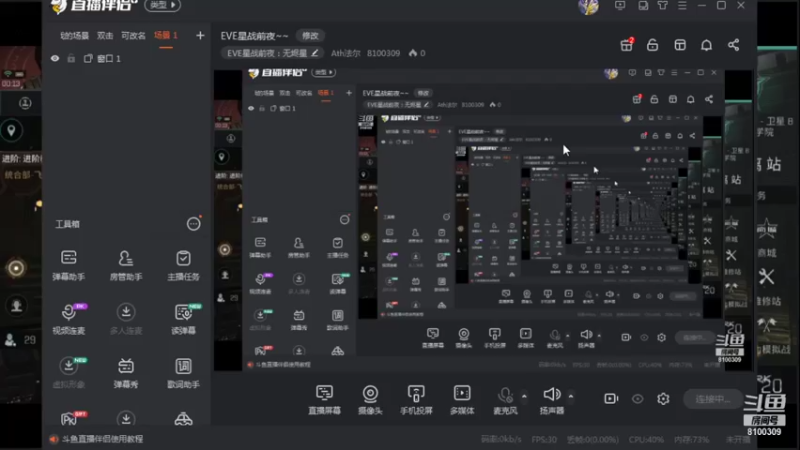This screenshot has width=800, height=450.
Task: Open the notifications bell
Action: [x=706, y=45]
